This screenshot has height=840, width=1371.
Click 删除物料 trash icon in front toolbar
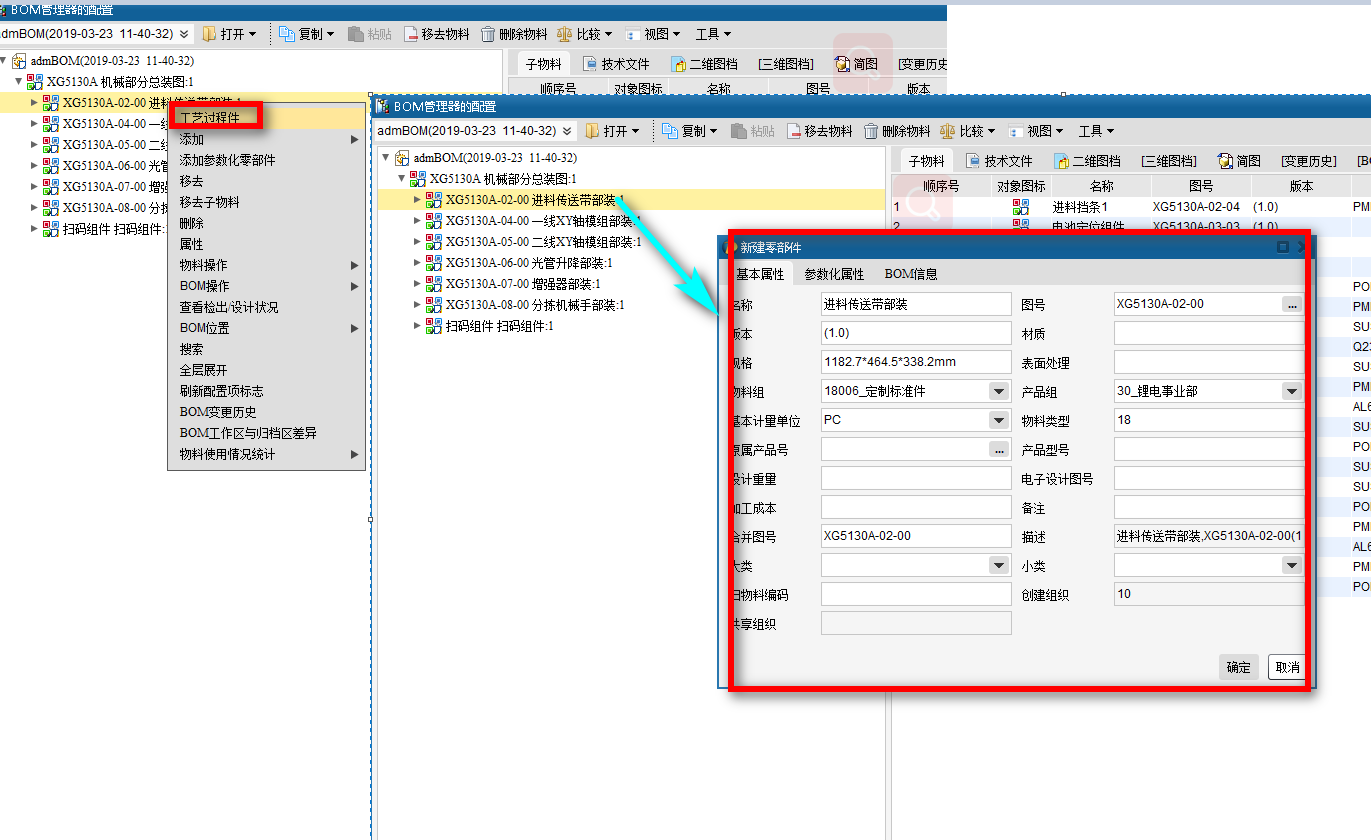871,131
